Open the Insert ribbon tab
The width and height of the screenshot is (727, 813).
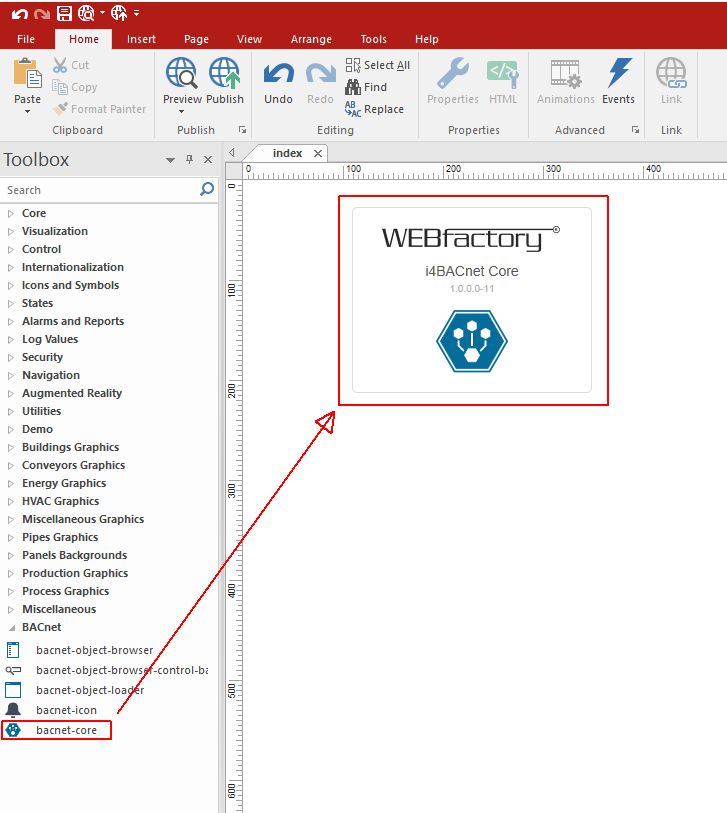tap(141, 39)
